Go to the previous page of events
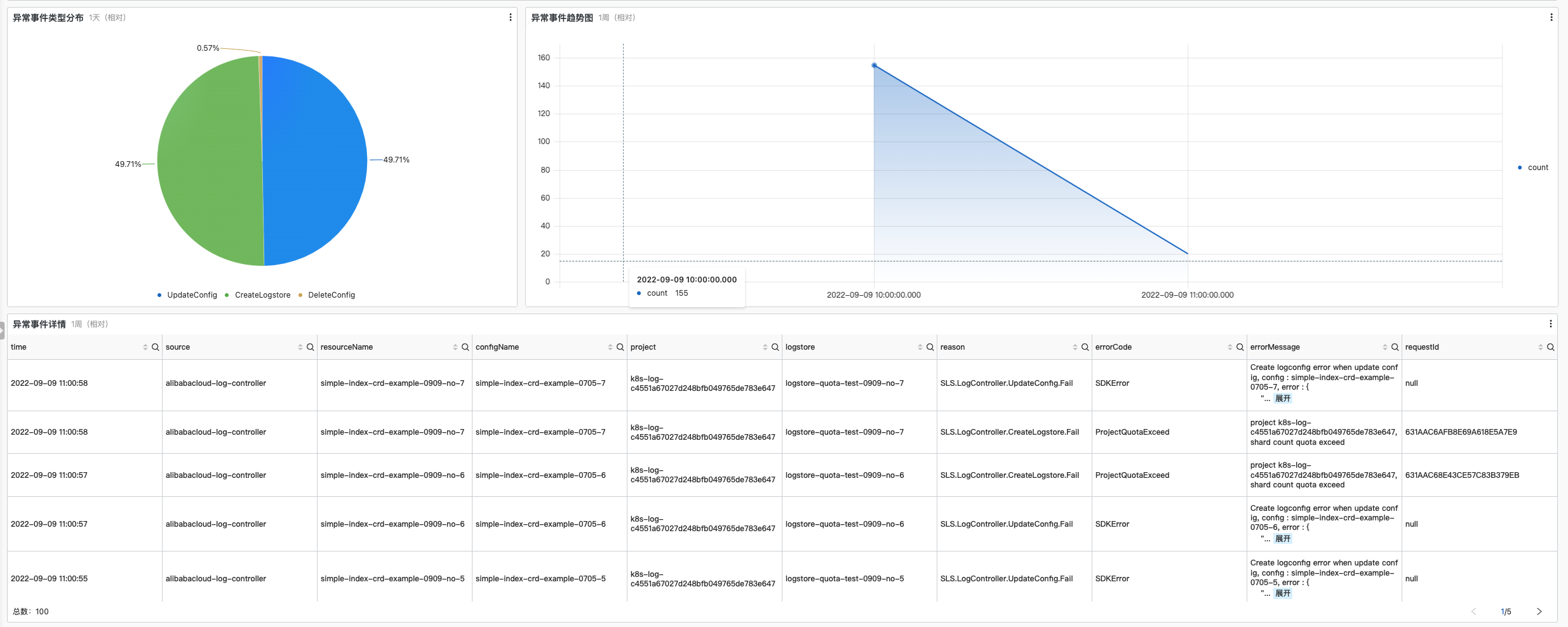This screenshot has height=627, width=1568. click(1473, 611)
